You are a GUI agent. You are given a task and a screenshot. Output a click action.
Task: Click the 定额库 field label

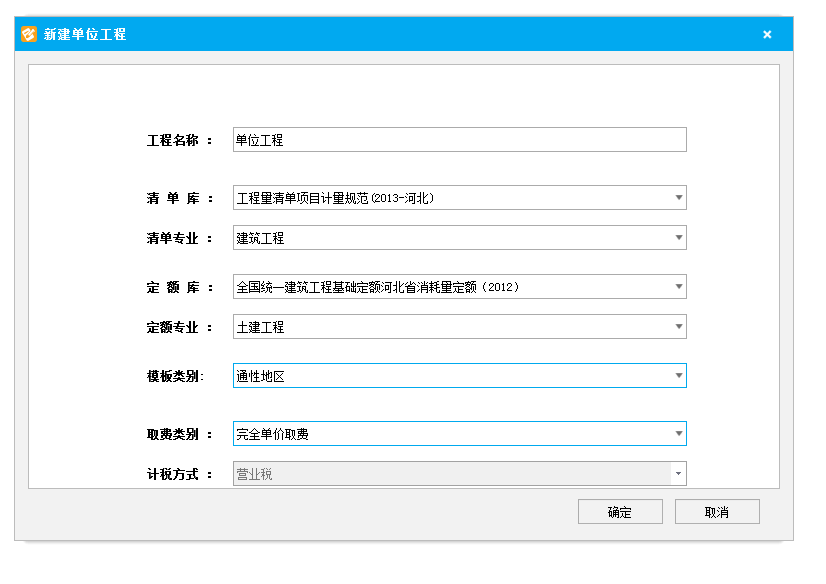point(179,287)
